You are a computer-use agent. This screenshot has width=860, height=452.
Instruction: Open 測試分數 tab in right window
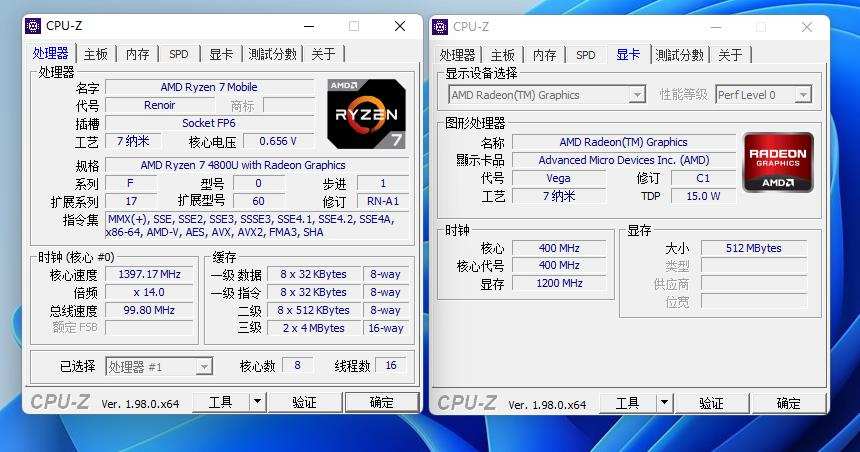tap(680, 55)
